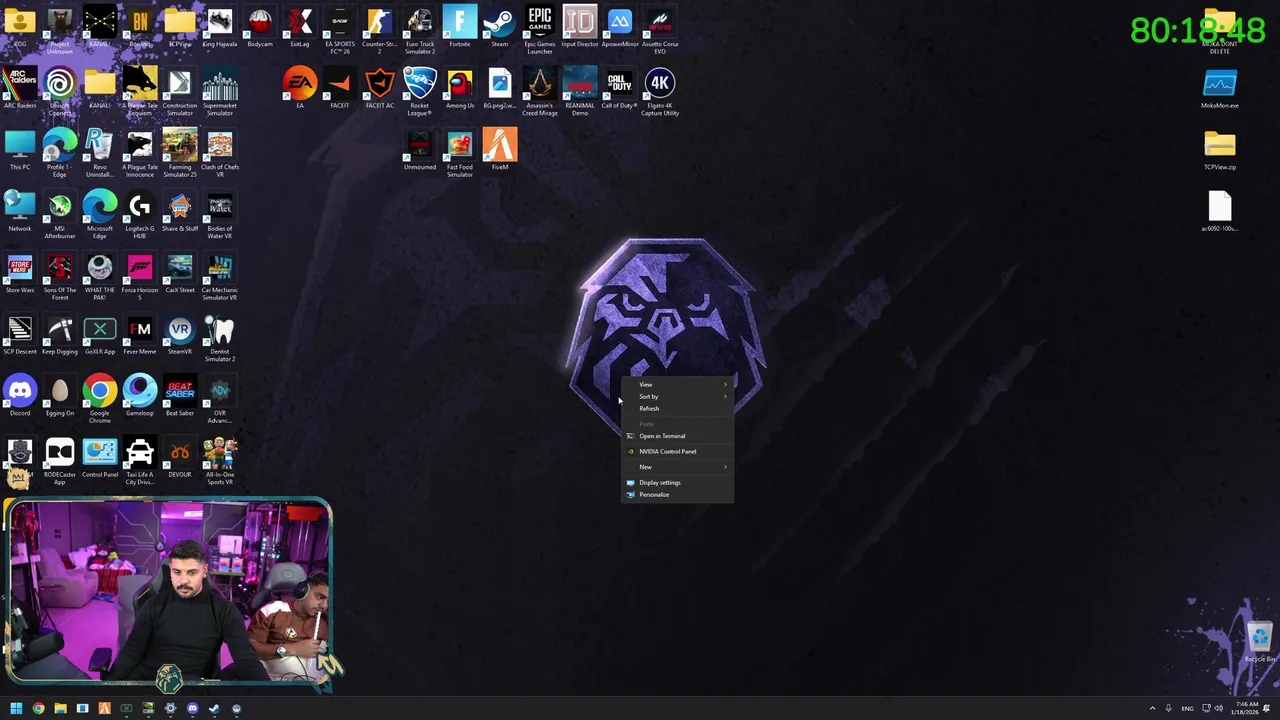Image resolution: width=1280 pixels, height=720 pixels.
Task: Open Revo Uninstaller desktop icon
Action: (100, 154)
